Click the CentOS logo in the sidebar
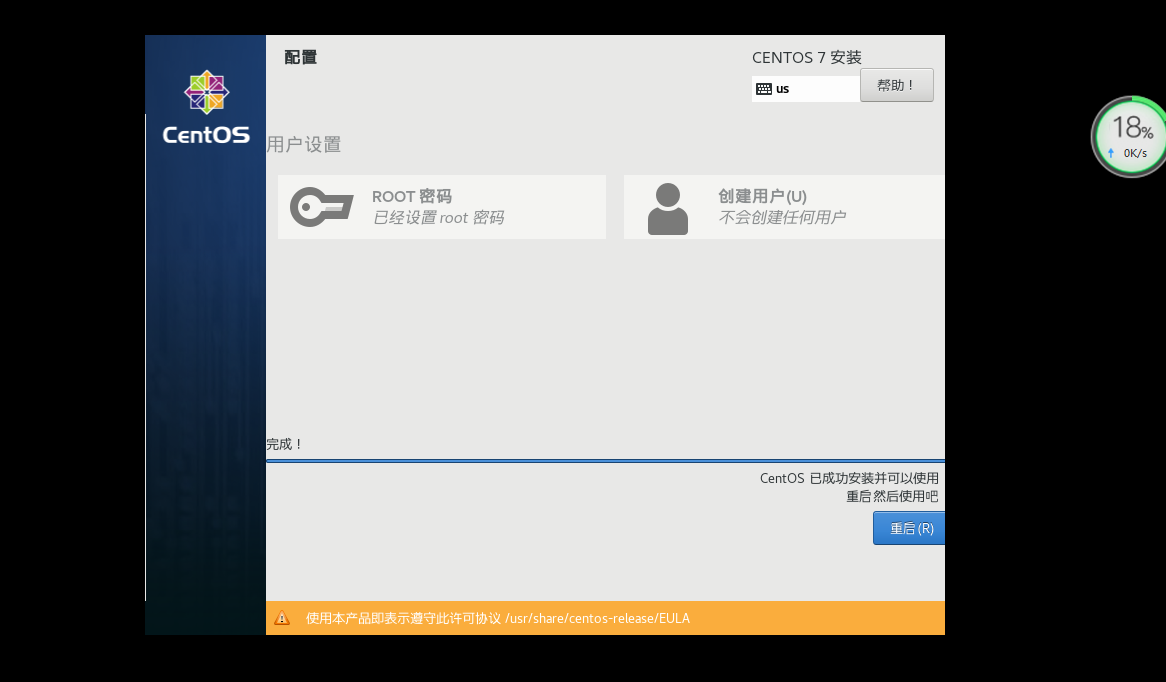The height and width of the screenshot is (682, 1166). pyautogui.click(x=206, y=107)
